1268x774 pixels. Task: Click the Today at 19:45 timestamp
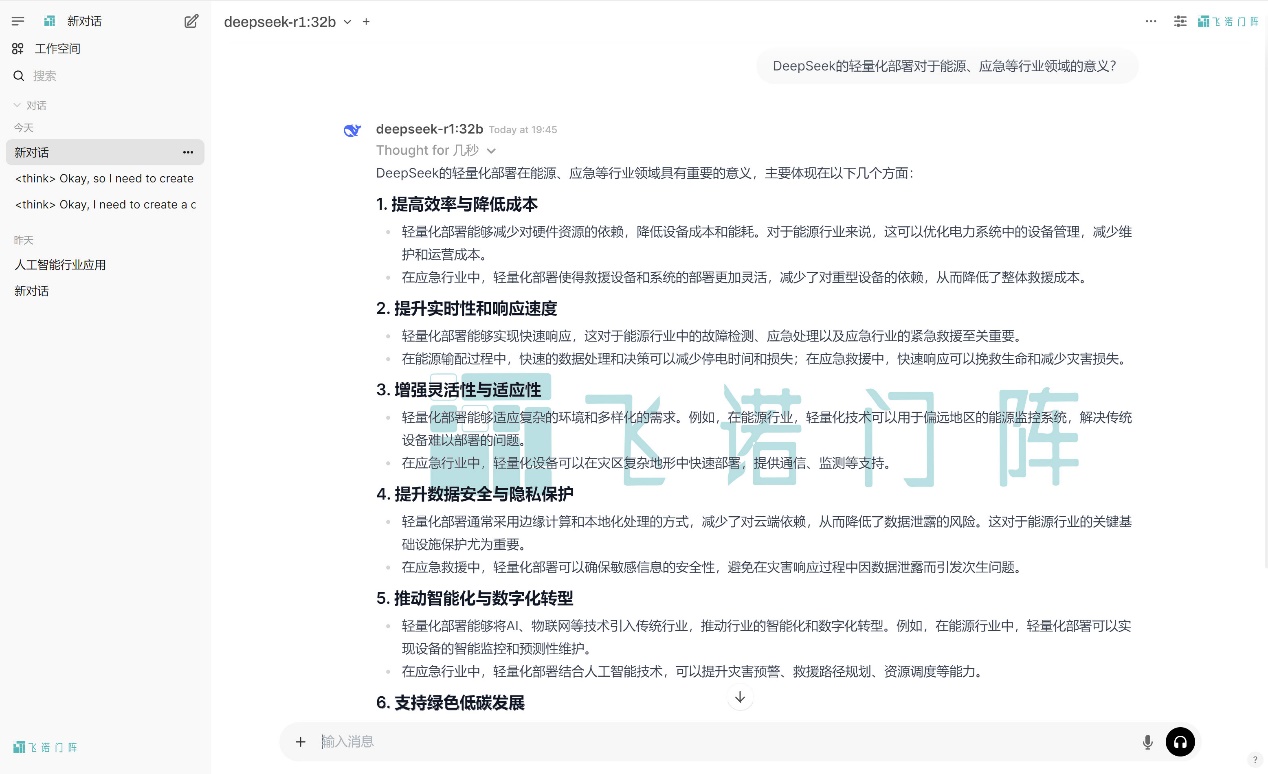(523, 130)
